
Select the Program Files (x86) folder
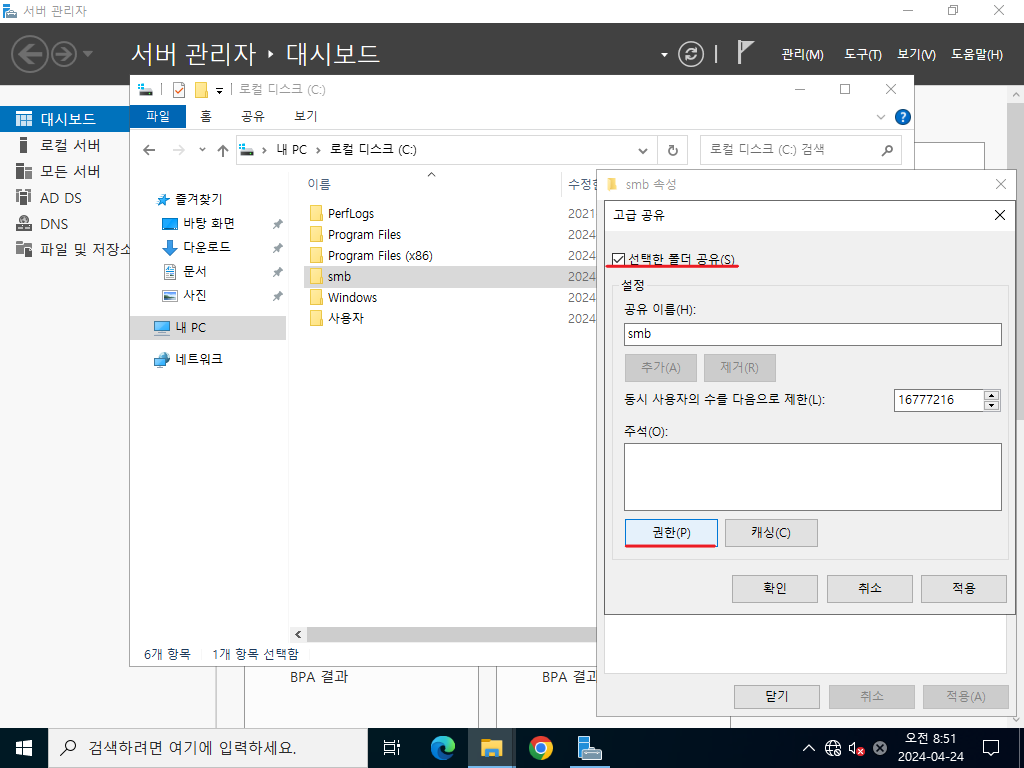point(380,255)
